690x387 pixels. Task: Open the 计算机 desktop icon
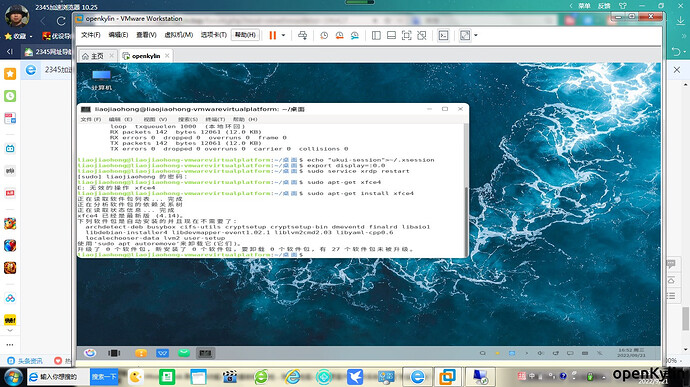click(102, 80)
